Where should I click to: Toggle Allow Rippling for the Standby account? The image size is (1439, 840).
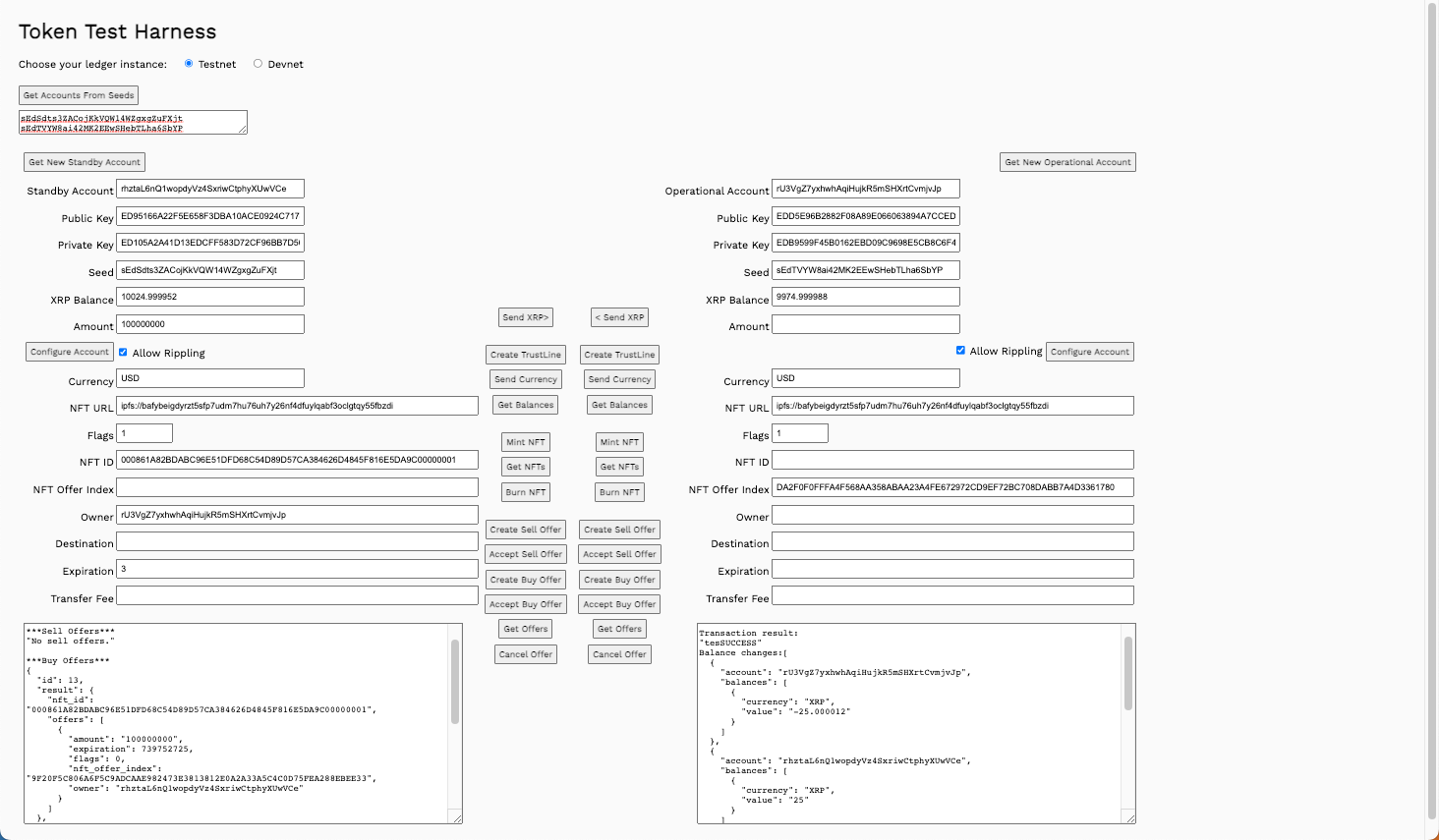pos(123,352)
